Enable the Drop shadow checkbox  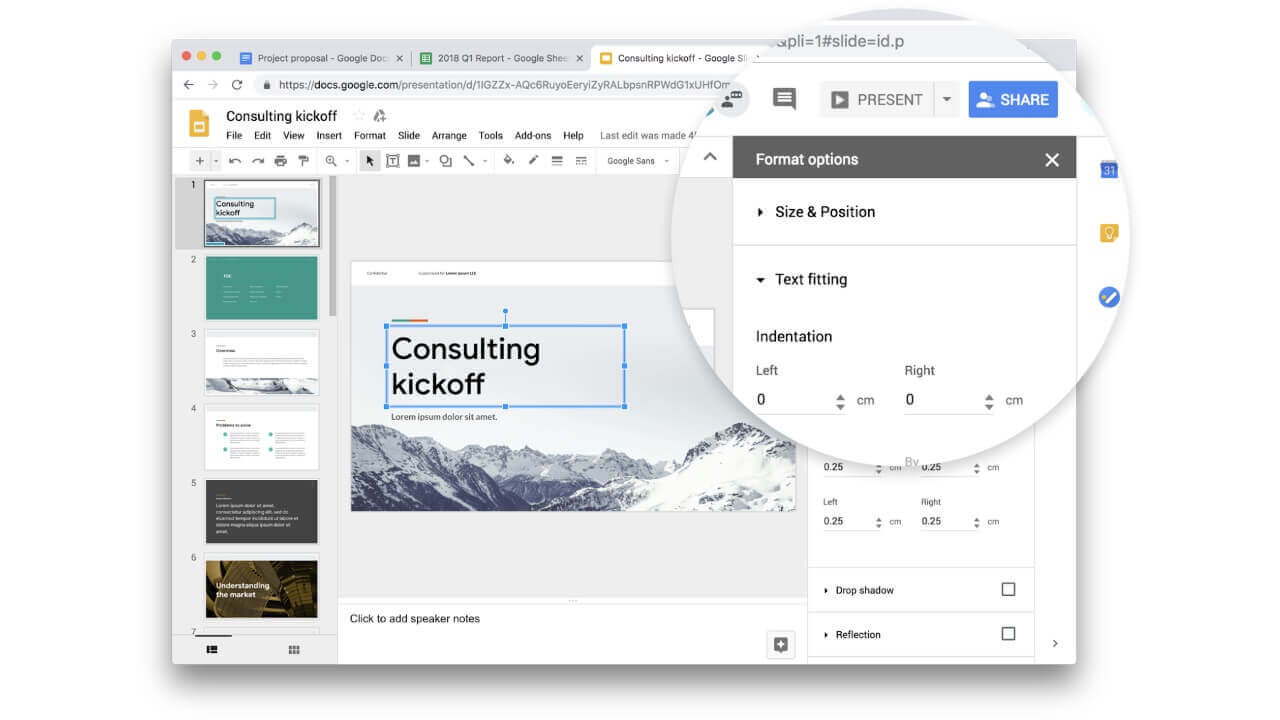[x=1009, y=589]
